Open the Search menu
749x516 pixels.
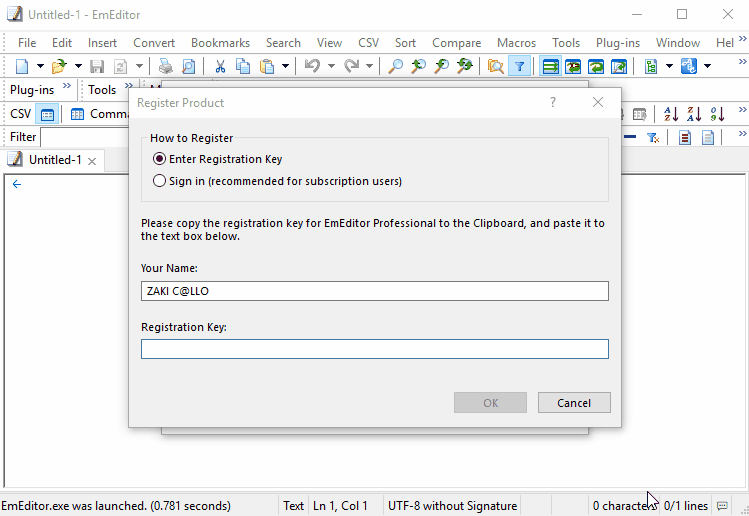tap(283, 43)
